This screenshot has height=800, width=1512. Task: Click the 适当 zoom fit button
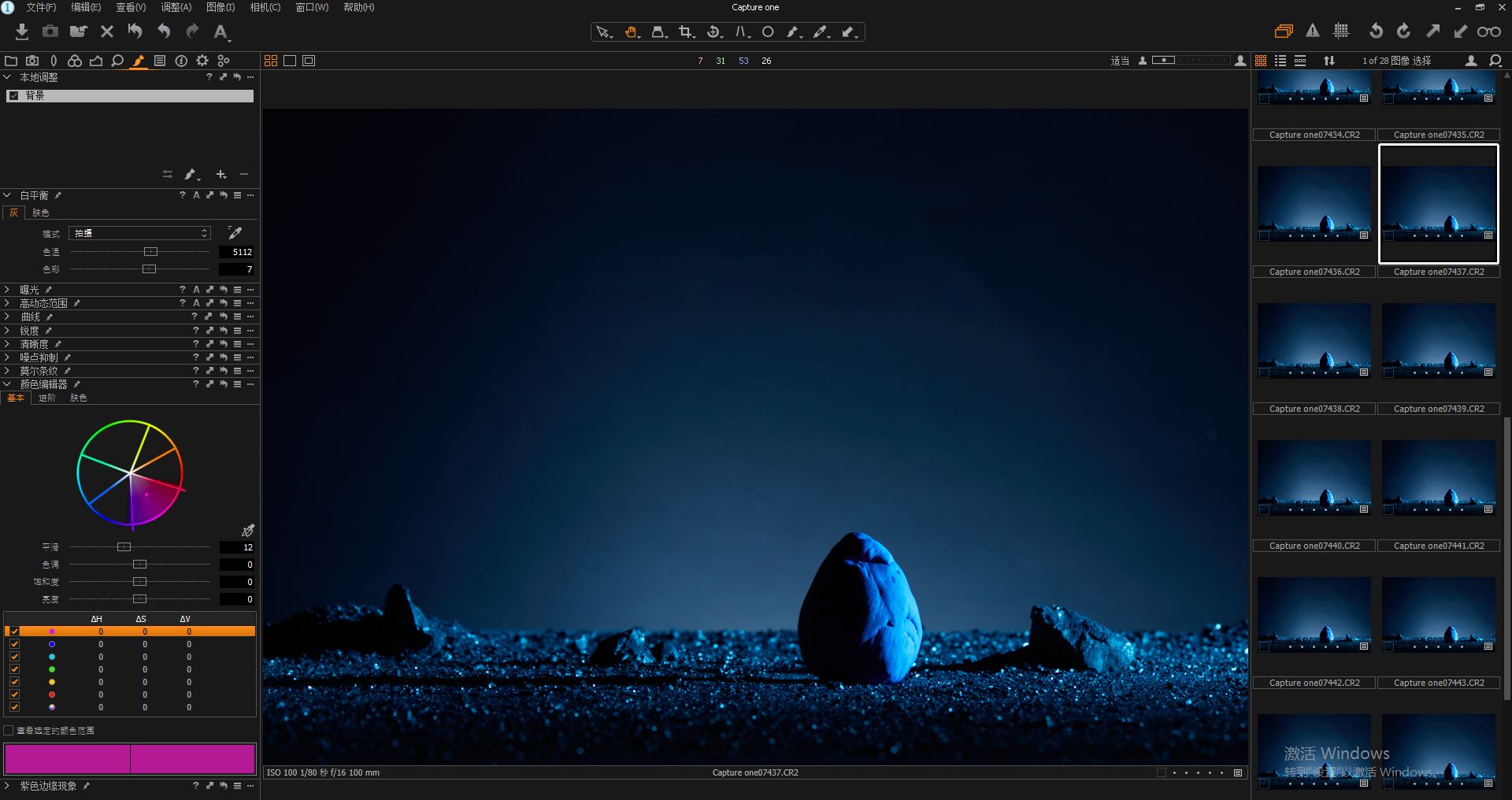point(1120,61)
